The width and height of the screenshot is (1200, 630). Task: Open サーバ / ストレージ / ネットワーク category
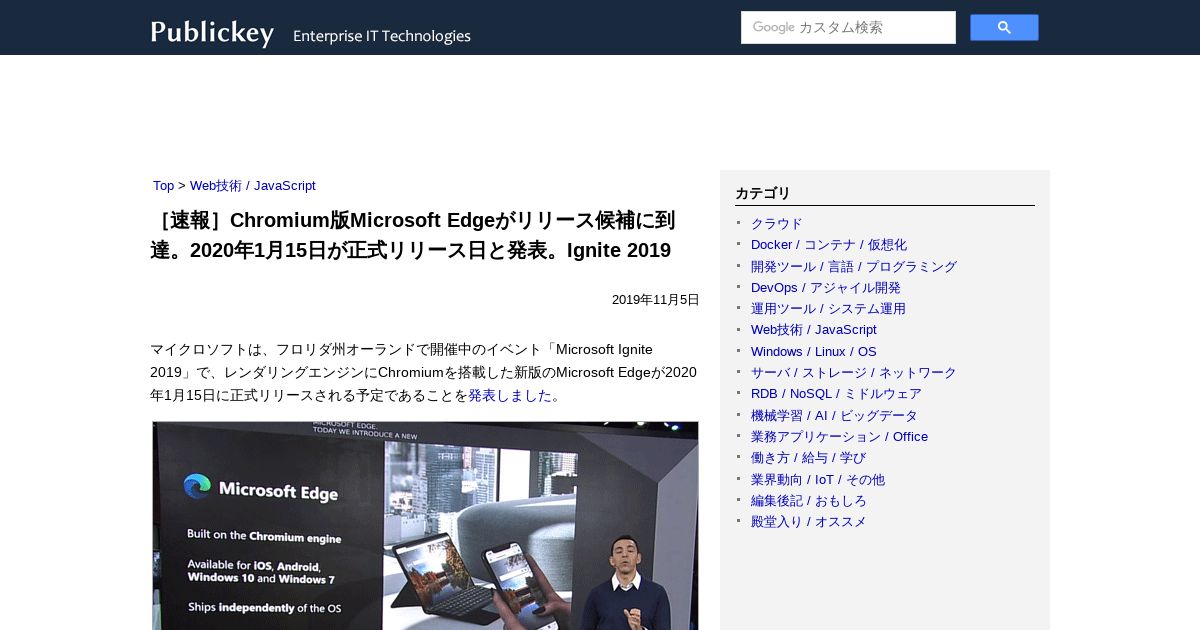click(854, 373)
